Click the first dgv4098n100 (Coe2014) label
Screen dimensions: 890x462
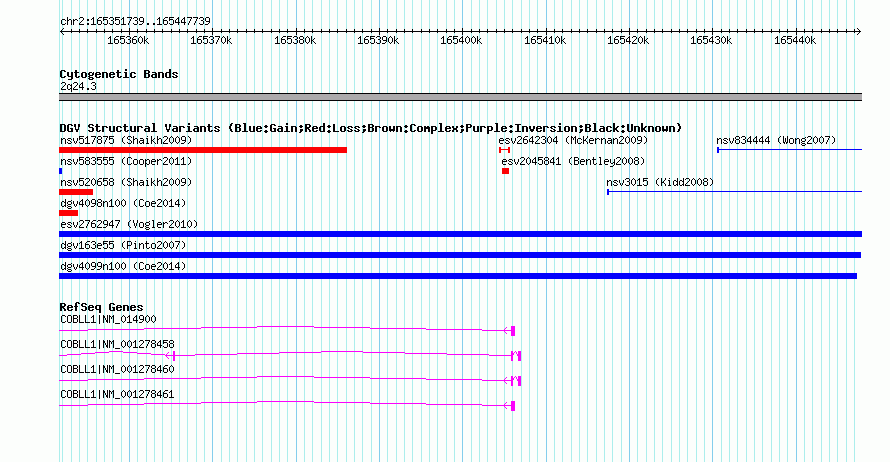pyautogui.click(x=123, y=203)
